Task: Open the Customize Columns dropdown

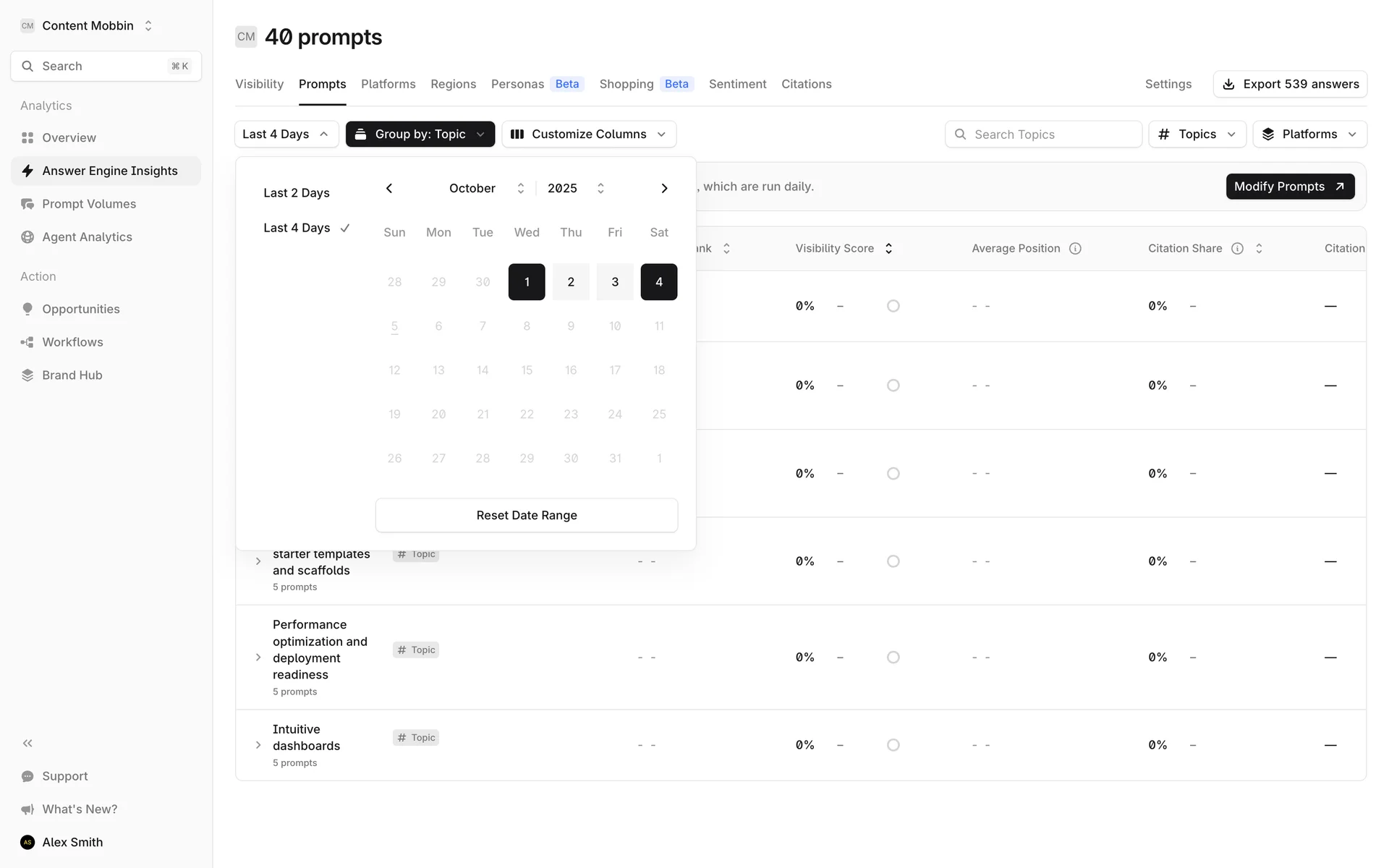Action: (589, 135)
